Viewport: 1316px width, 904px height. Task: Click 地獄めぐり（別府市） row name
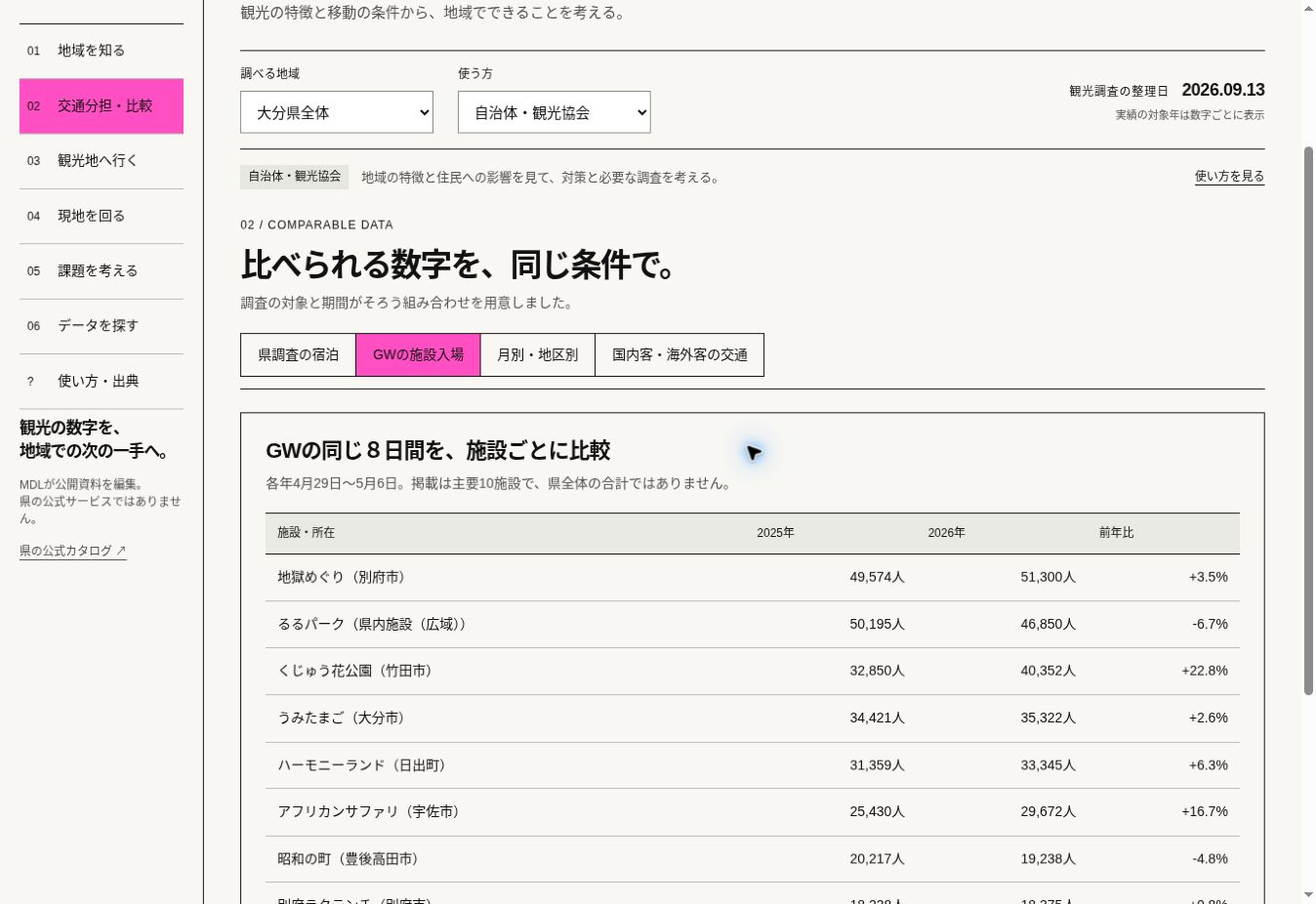coord(341,577)
